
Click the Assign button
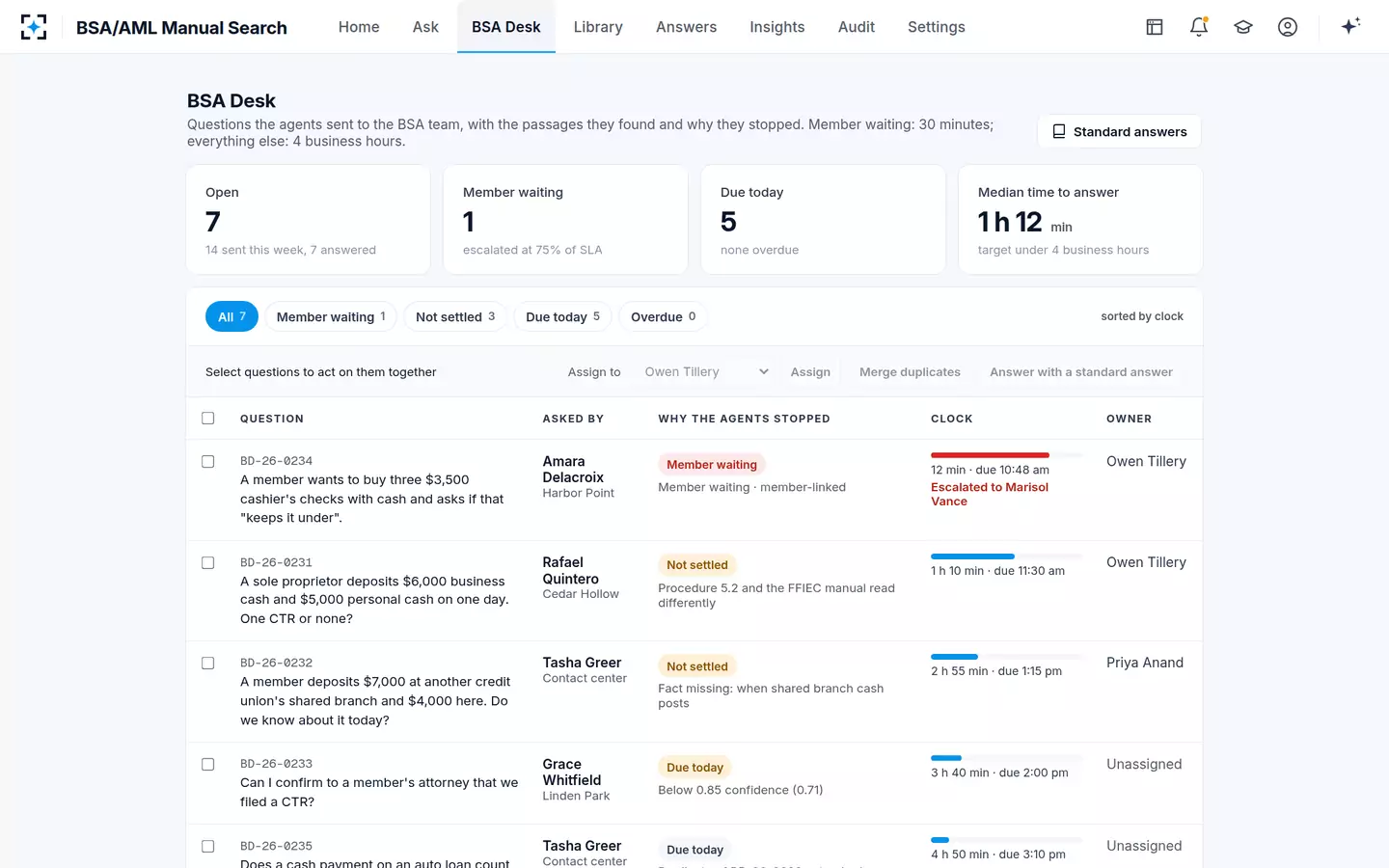810,372
